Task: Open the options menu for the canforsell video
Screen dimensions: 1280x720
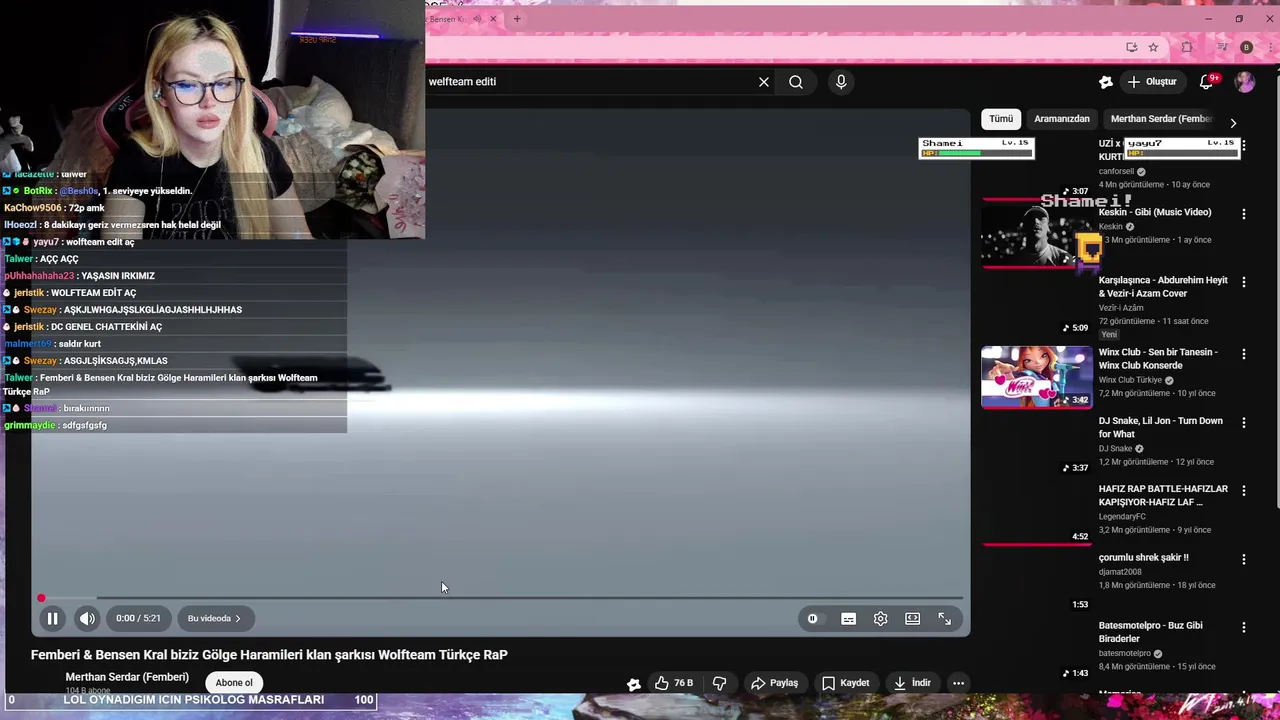Action: (x=1244, y=146)
